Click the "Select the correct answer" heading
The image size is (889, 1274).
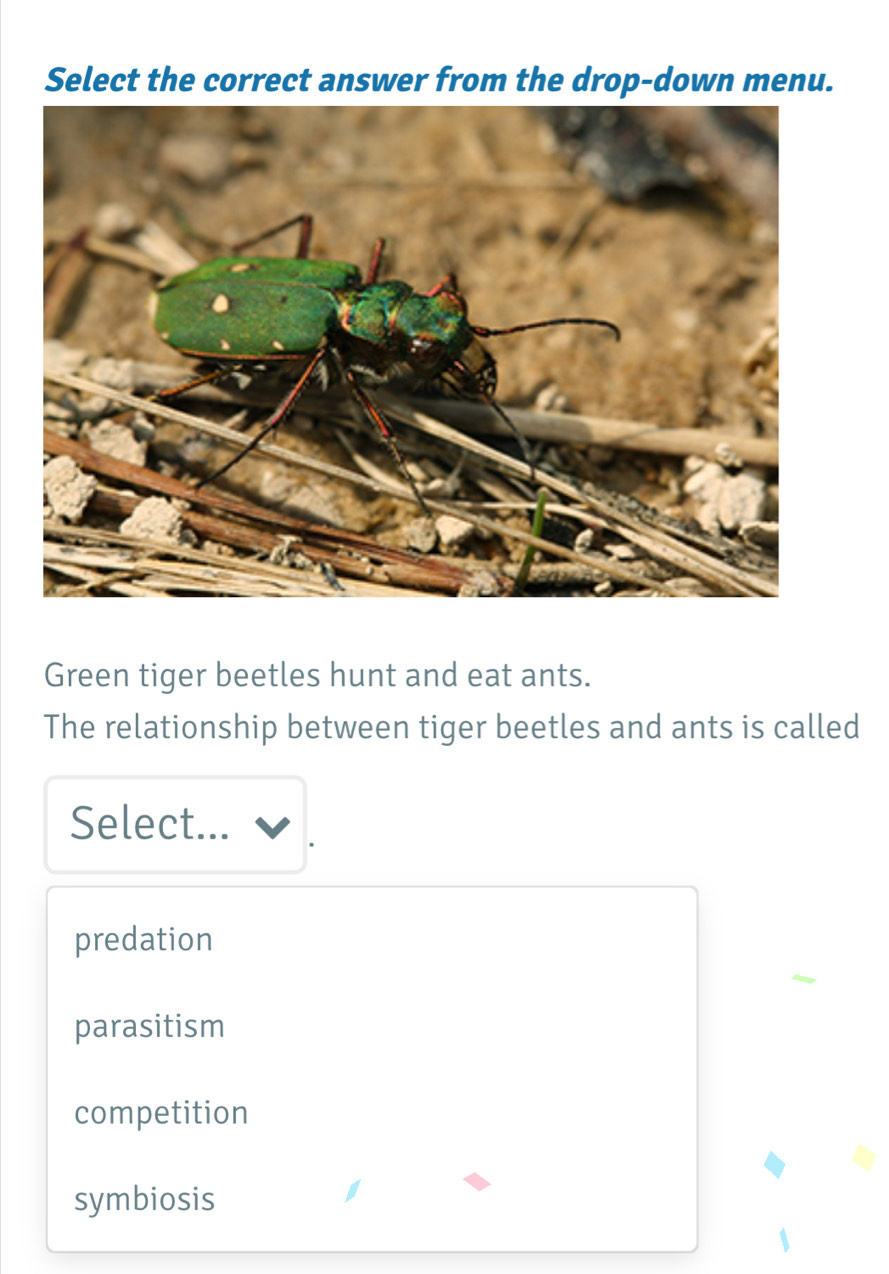(x=440, y=78)
